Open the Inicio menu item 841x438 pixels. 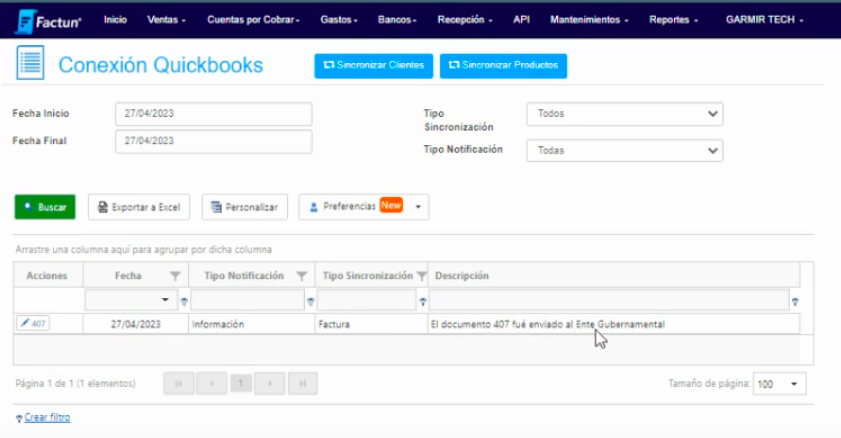[x=115, y=20]
